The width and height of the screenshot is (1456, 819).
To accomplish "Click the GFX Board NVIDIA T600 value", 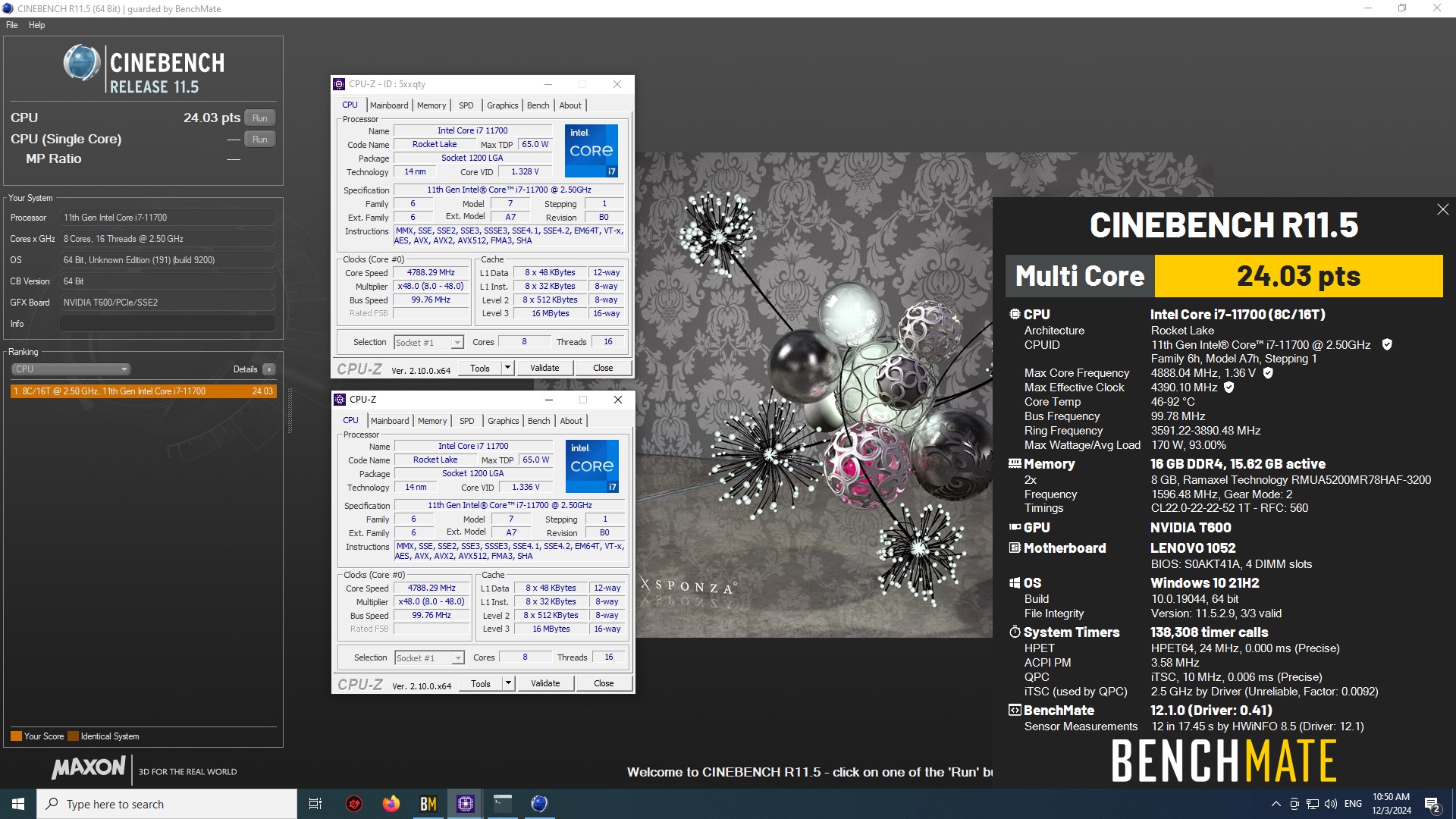I will (167, 303).
